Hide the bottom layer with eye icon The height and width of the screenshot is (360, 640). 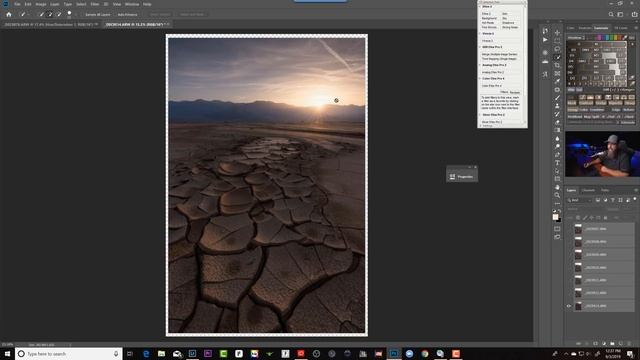click(x=569, y=306)
